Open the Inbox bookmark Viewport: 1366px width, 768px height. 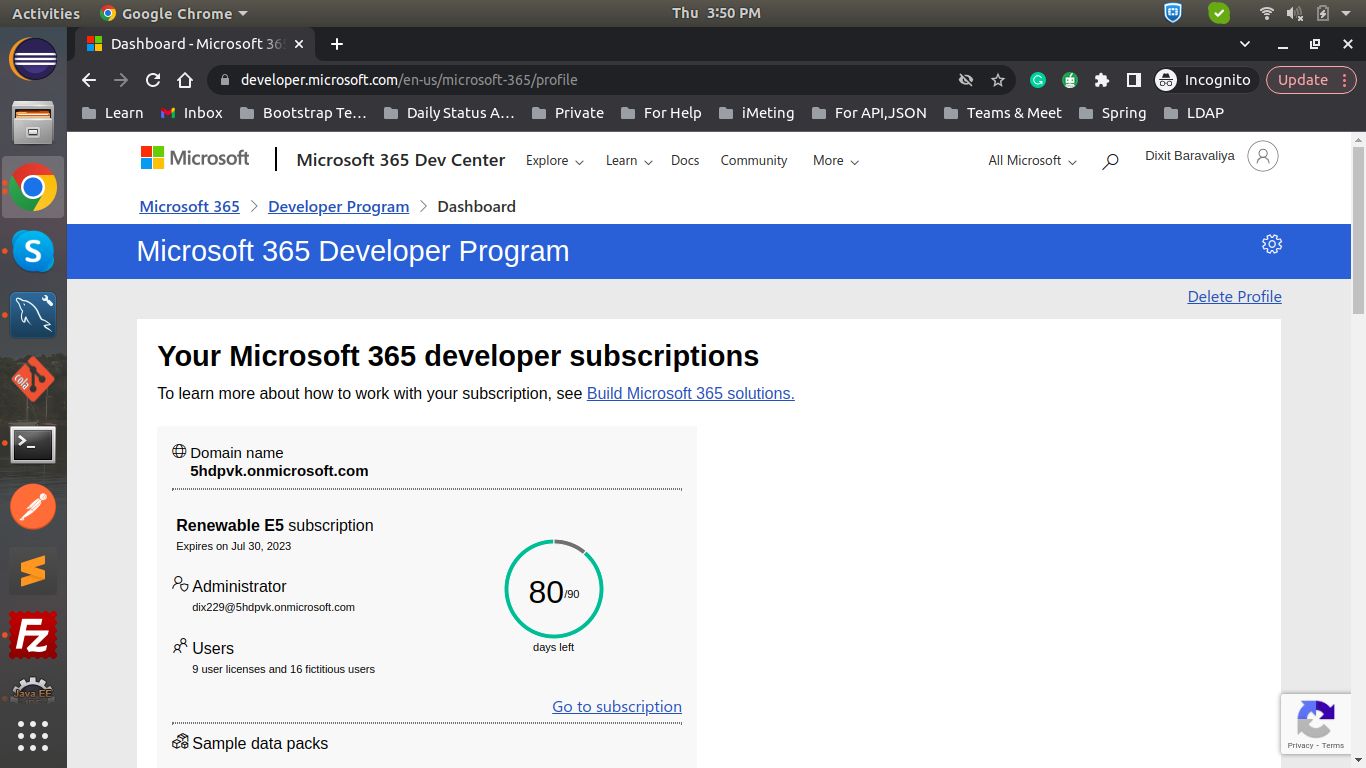(x=192, y=113)
